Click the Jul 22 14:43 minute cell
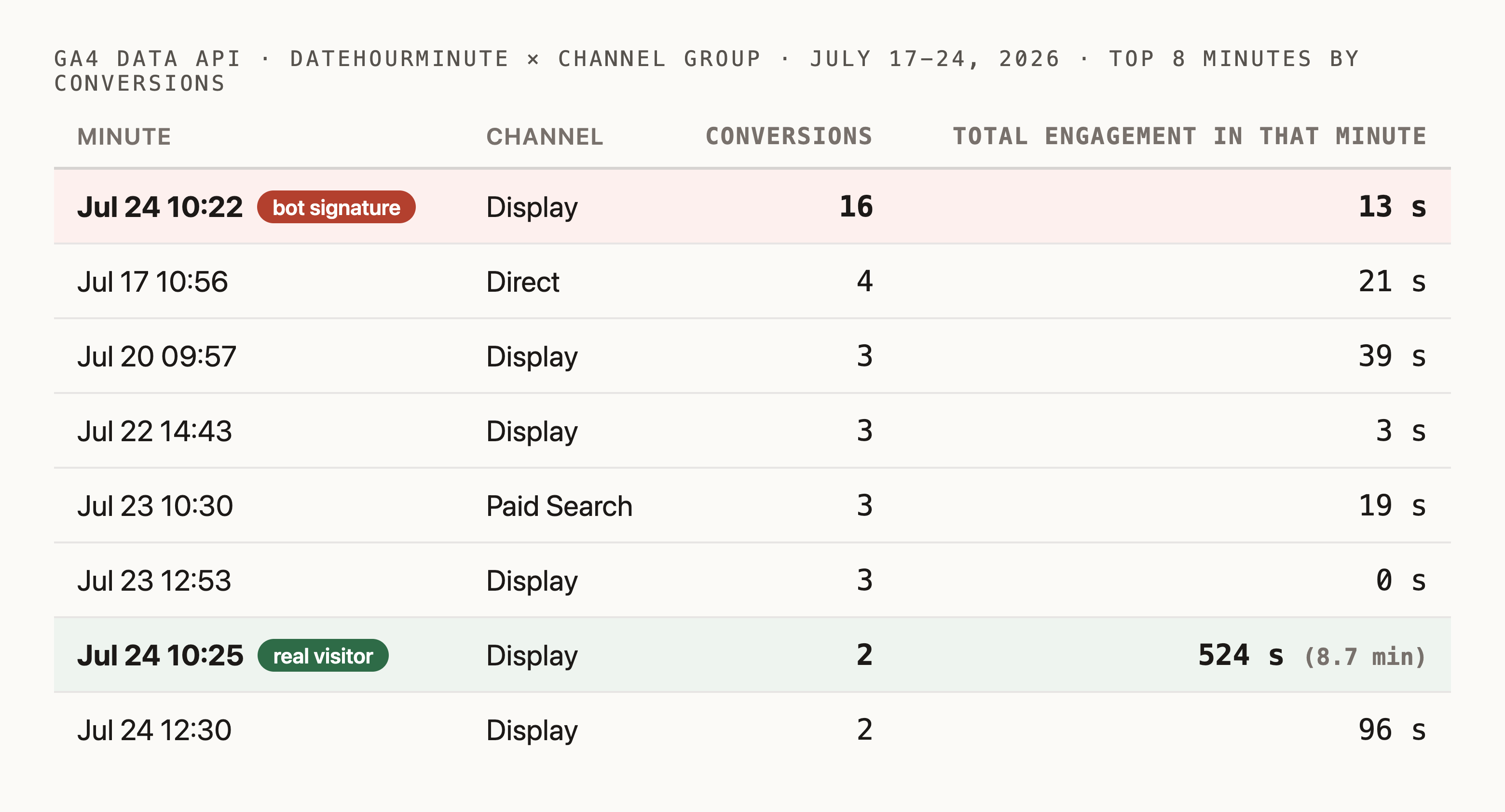Viewport: 1505px width, 812px height. (x=155, y=431)
